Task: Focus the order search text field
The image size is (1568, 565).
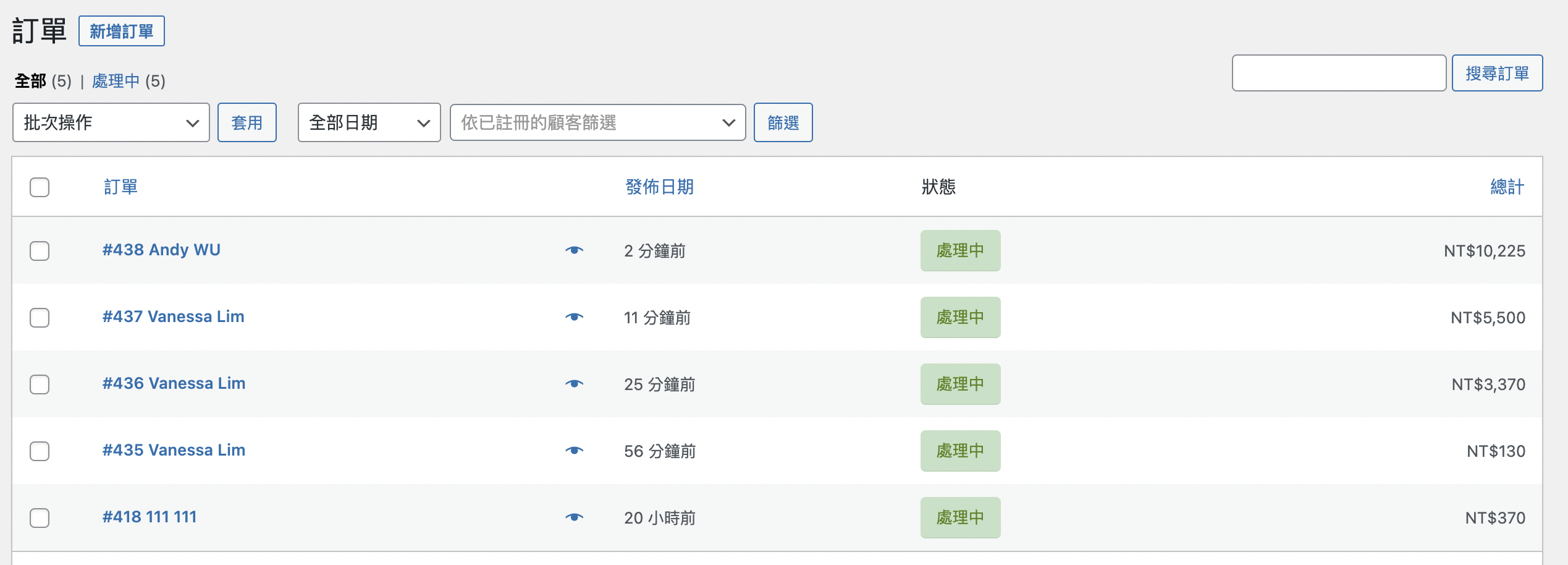Action: click(1338, 73)
